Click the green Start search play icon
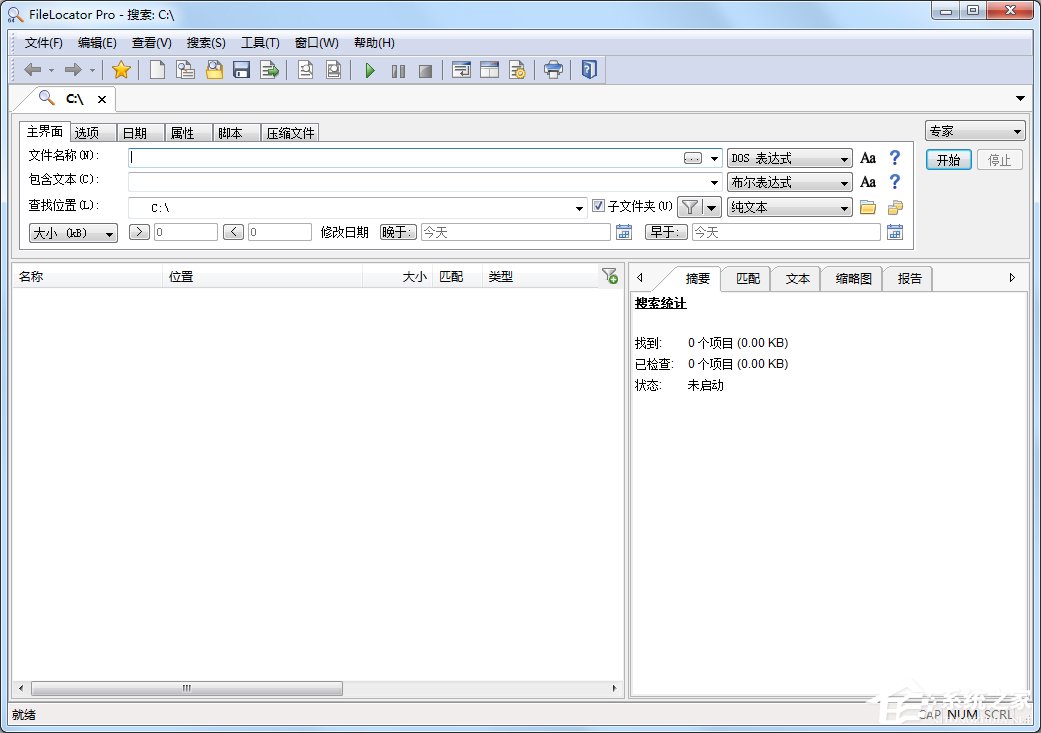The height and width of the screenshot is (733, 1041). 370,70
